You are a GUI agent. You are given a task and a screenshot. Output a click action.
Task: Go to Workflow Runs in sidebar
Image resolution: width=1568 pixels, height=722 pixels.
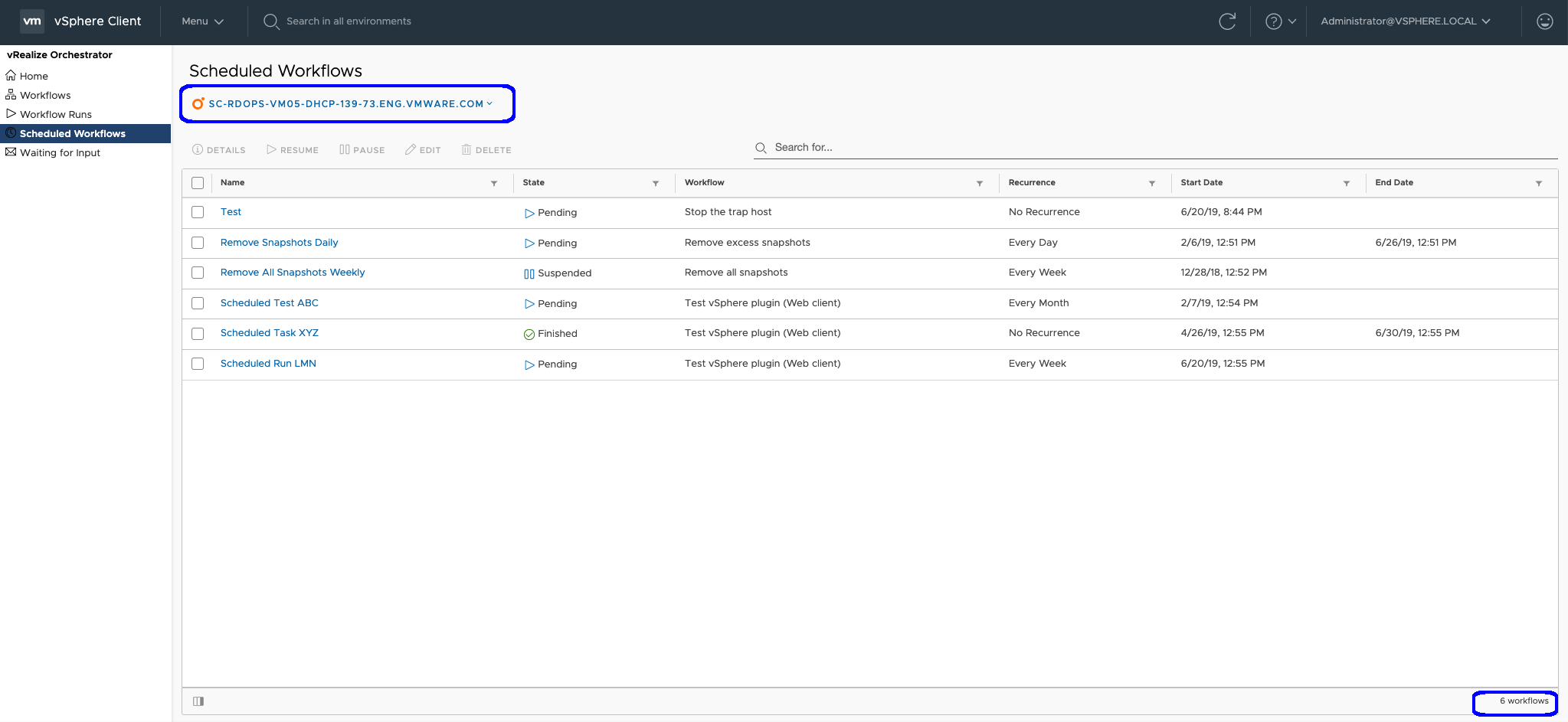click(x=55, y=114)
